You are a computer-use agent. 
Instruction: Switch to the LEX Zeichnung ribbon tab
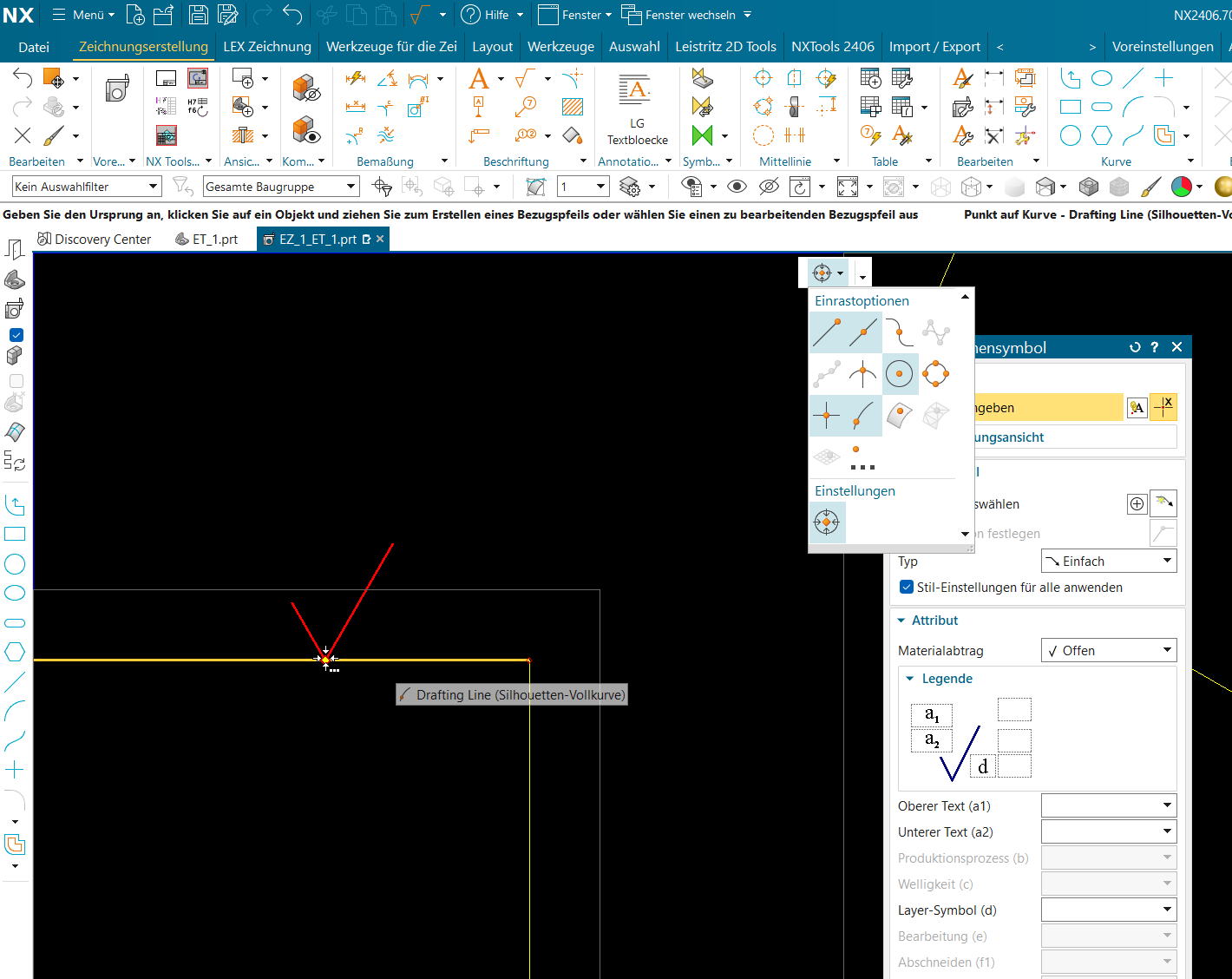click(x=267, y=47)
